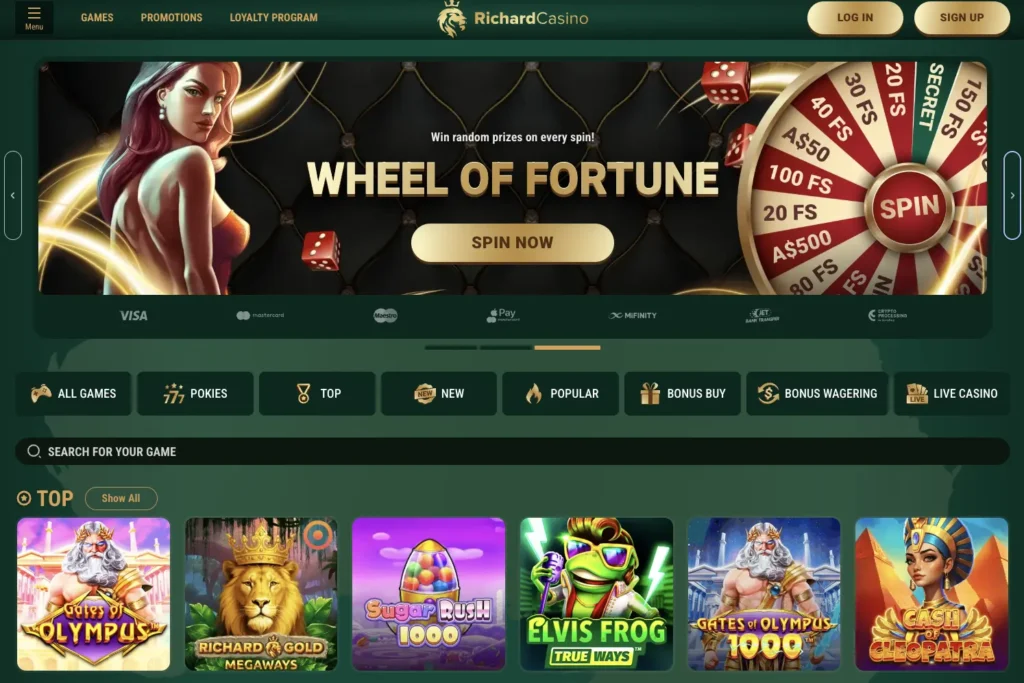Screen dimensions: 1024x683
Task: Switch to the Live Casino tab
Action: (952, 393)
